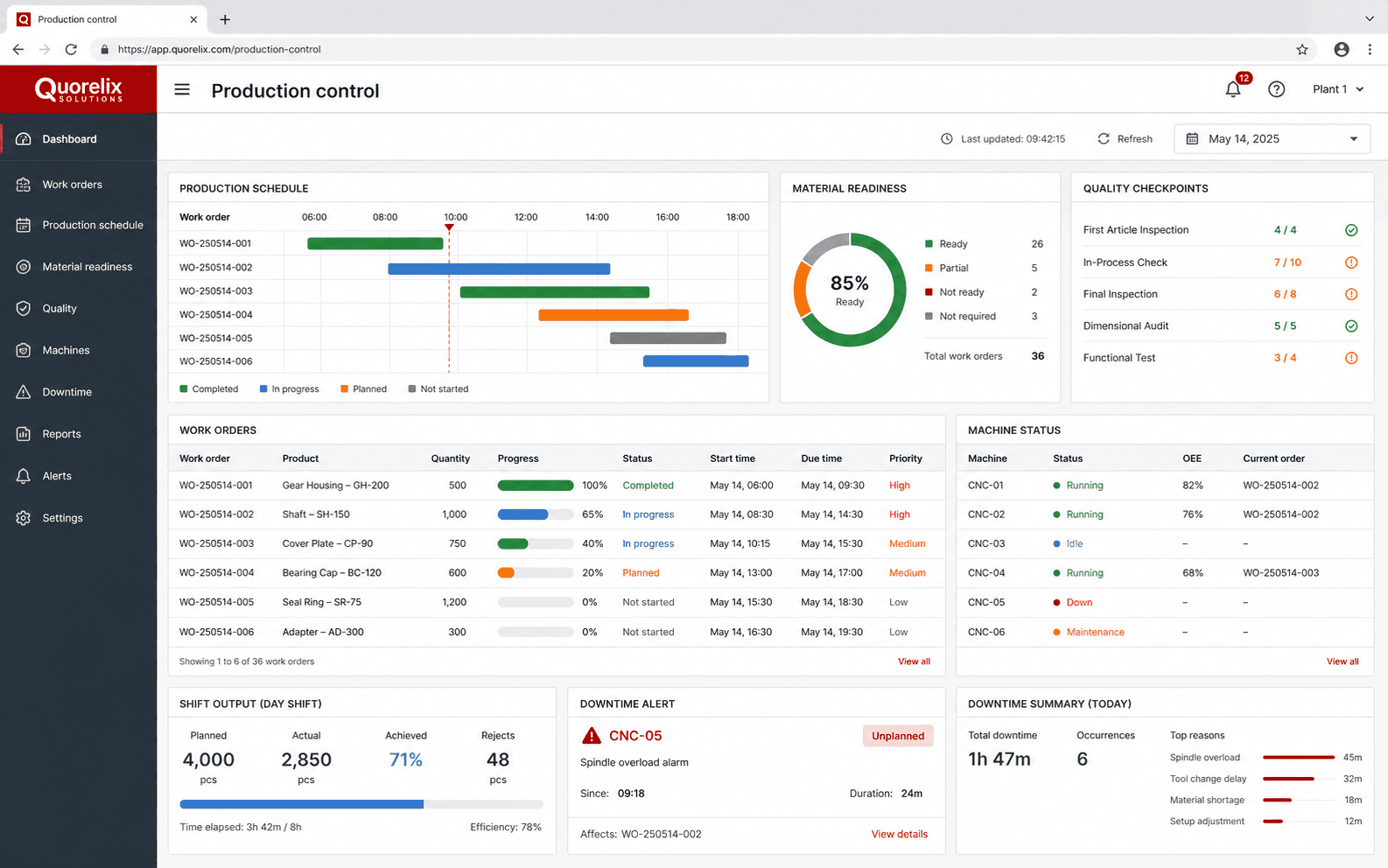Click WO-250514-001 progress bar in table
Image resolution: width=1388 pixels, height=868 pixels.
536,486
